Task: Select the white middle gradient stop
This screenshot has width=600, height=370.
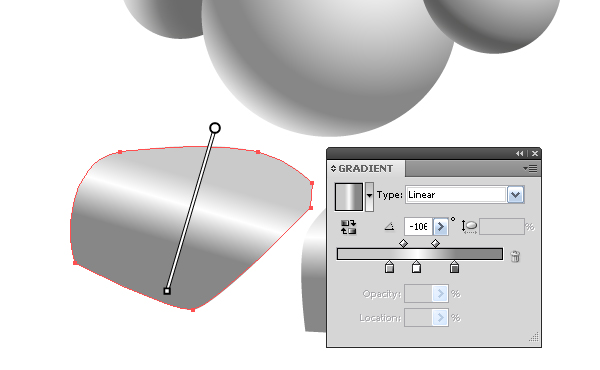Action: (416, 267)
